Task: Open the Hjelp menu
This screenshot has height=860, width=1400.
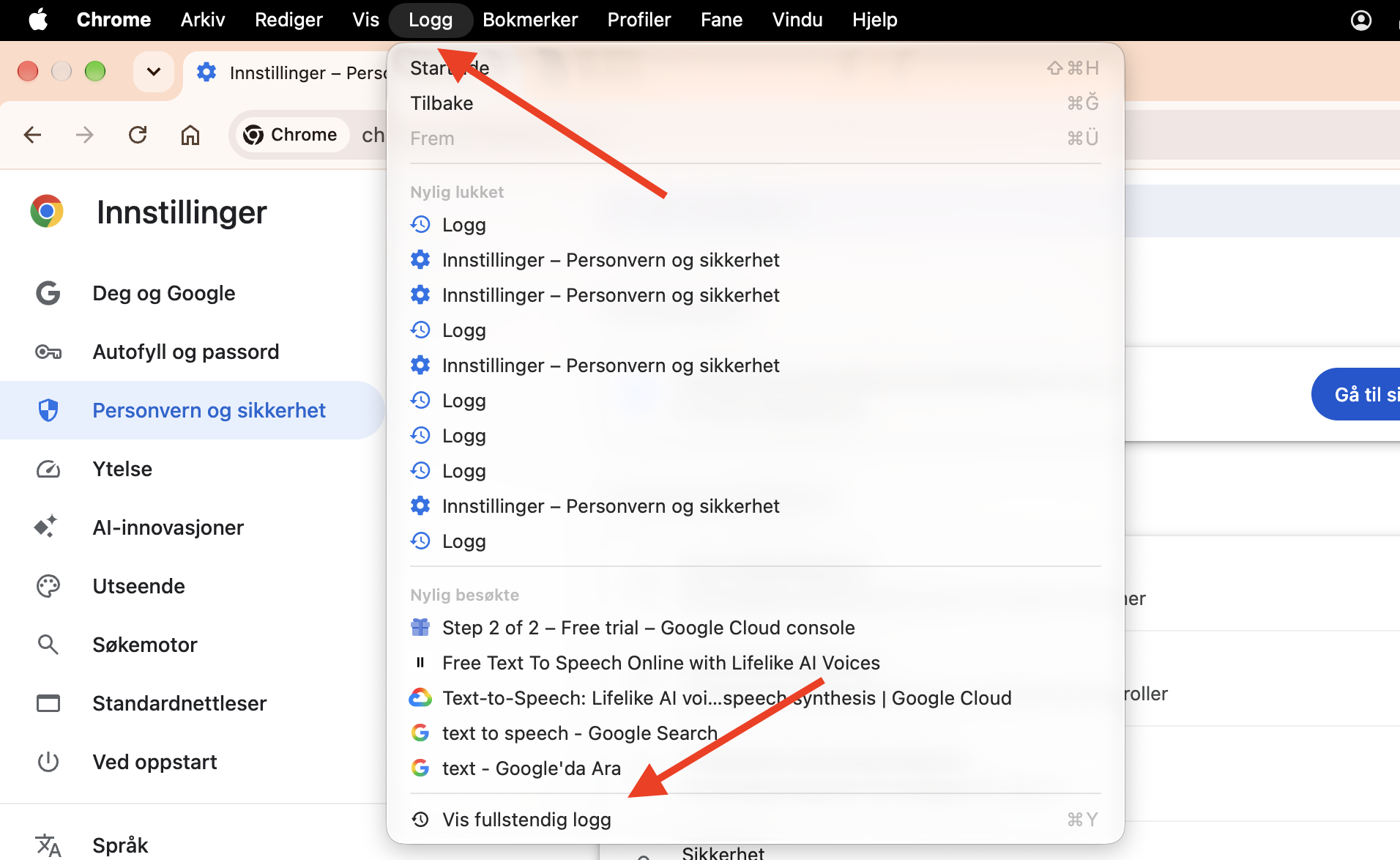Action: [875, 20]
